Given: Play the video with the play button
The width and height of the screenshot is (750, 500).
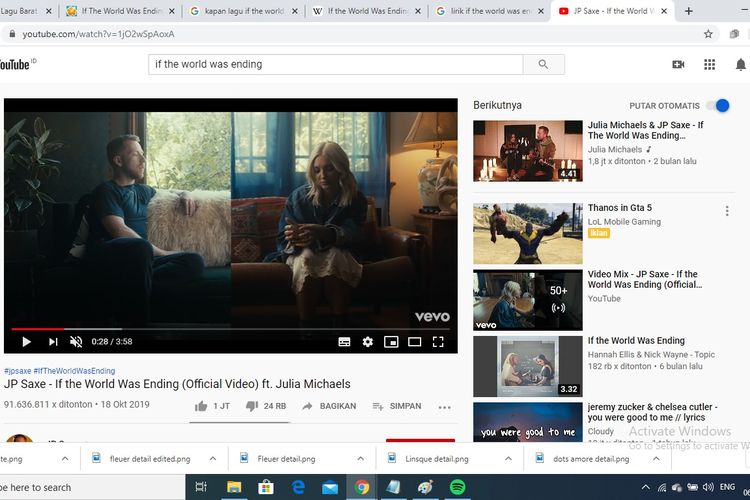Looking at the screenshot, I should (26, 342).
